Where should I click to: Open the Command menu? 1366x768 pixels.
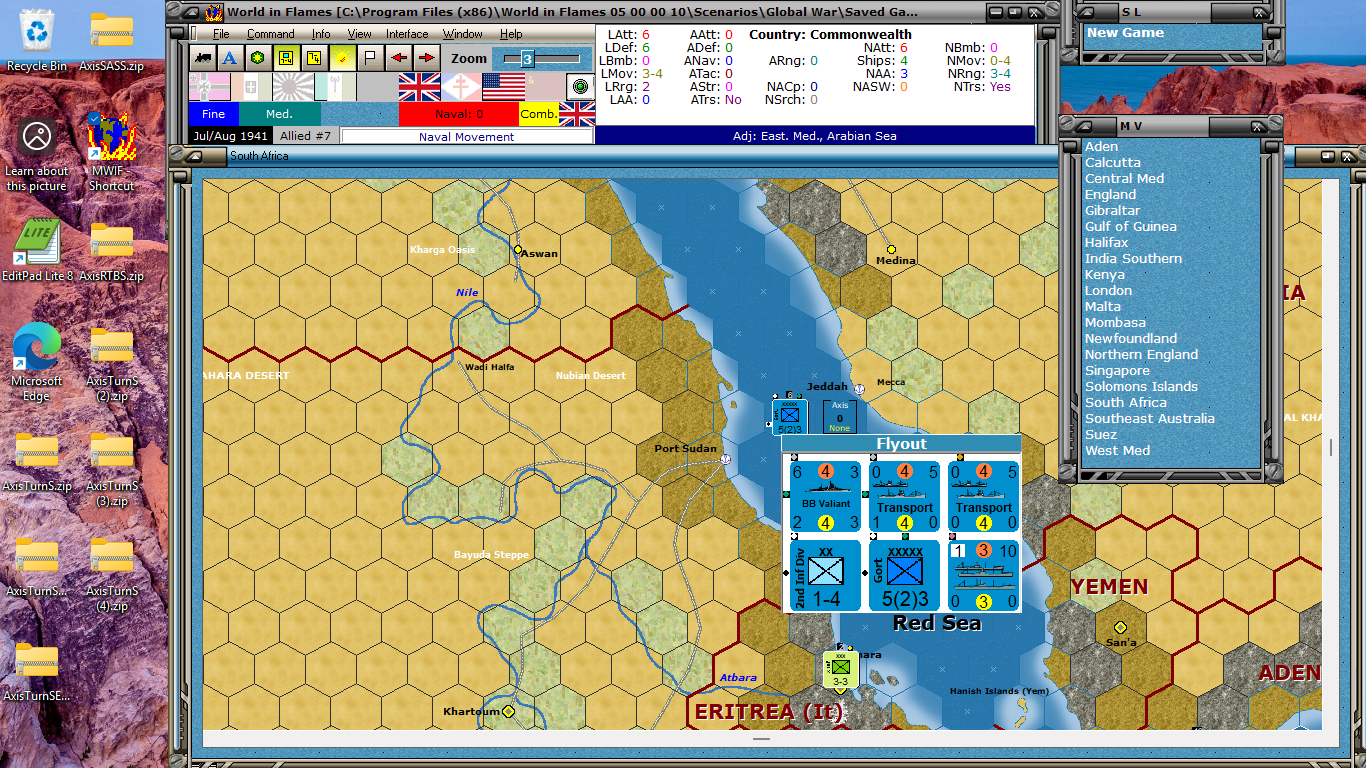click(x=270, y=34)
